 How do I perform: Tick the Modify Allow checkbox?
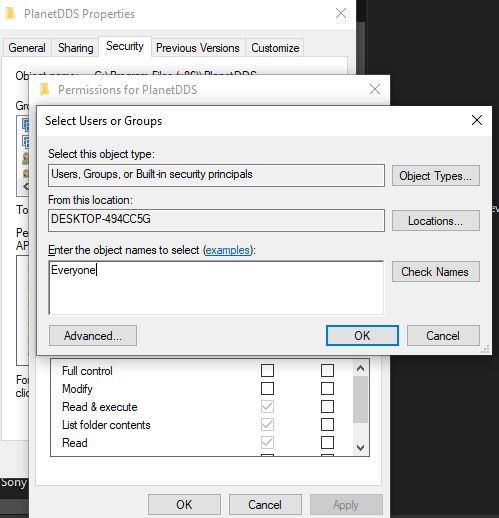pos(267,388)
